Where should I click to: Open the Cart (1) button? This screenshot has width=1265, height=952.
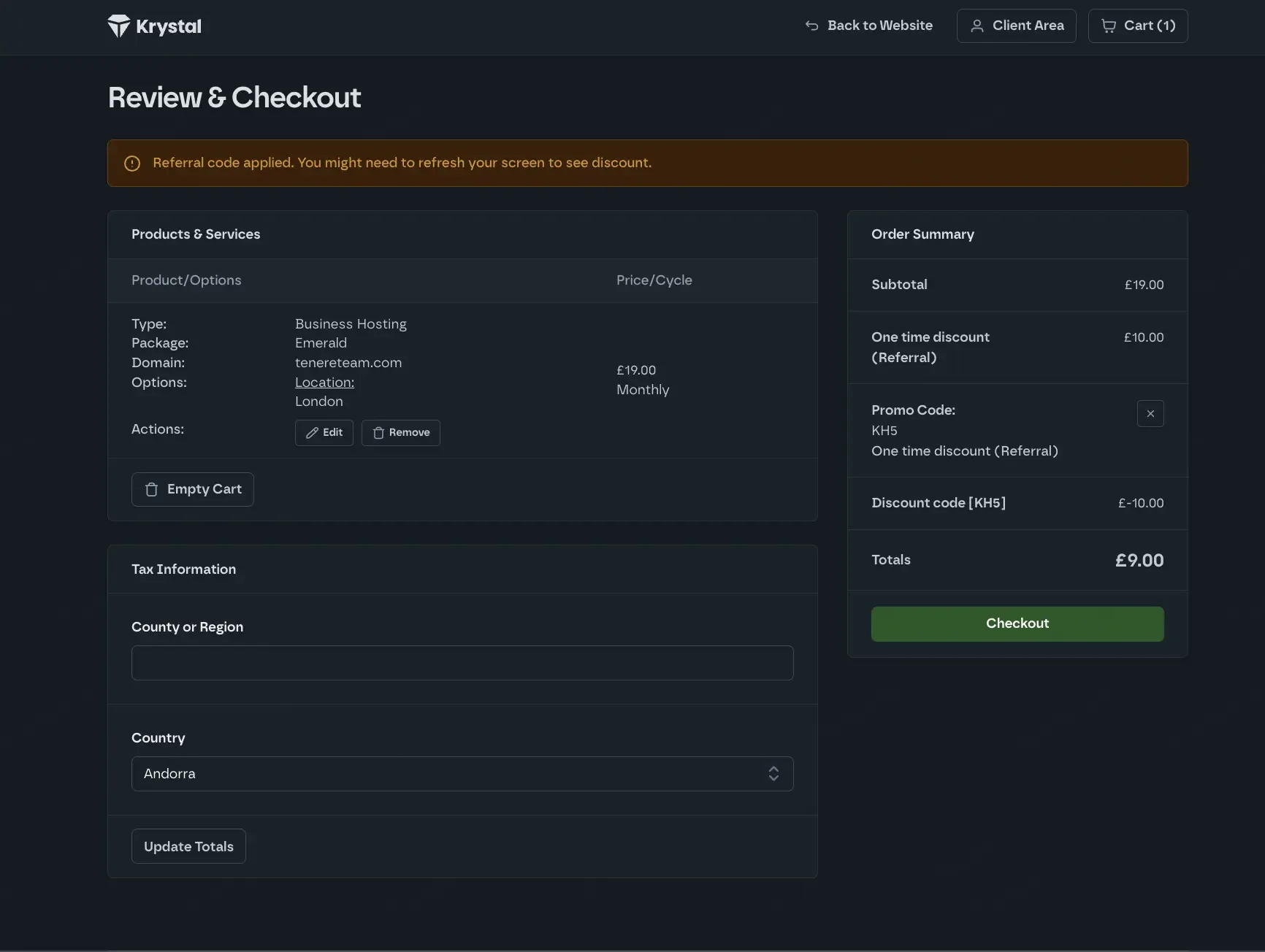pyautogui.click(x=1137, y=26)
